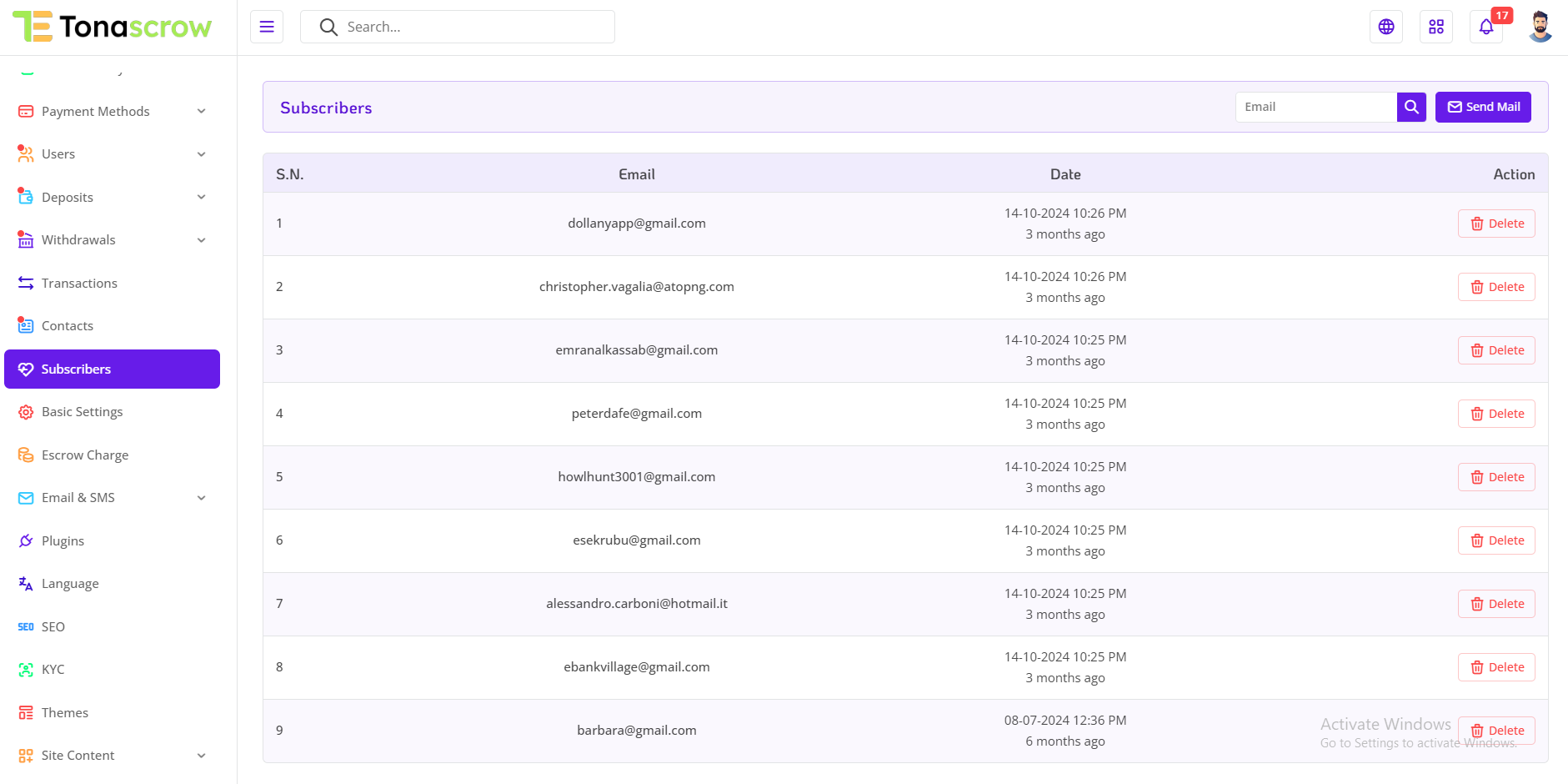Open the apps grid icon

pos(1436,27)
